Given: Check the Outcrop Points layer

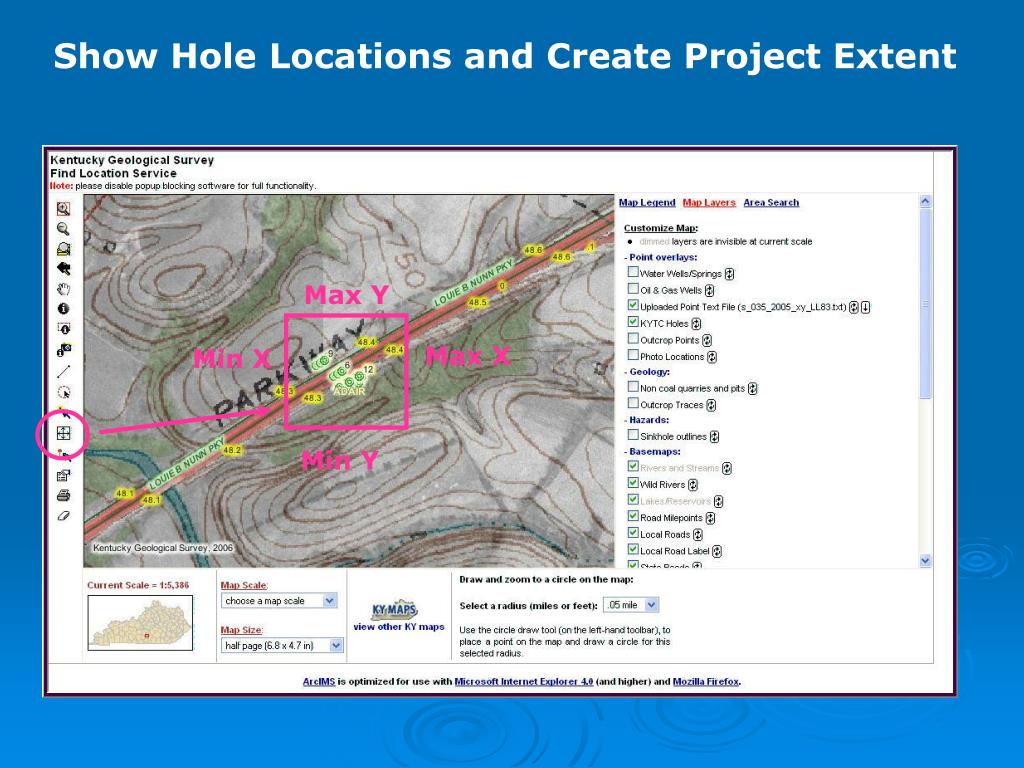Looking at the screenshot, I should click(633, 338).
